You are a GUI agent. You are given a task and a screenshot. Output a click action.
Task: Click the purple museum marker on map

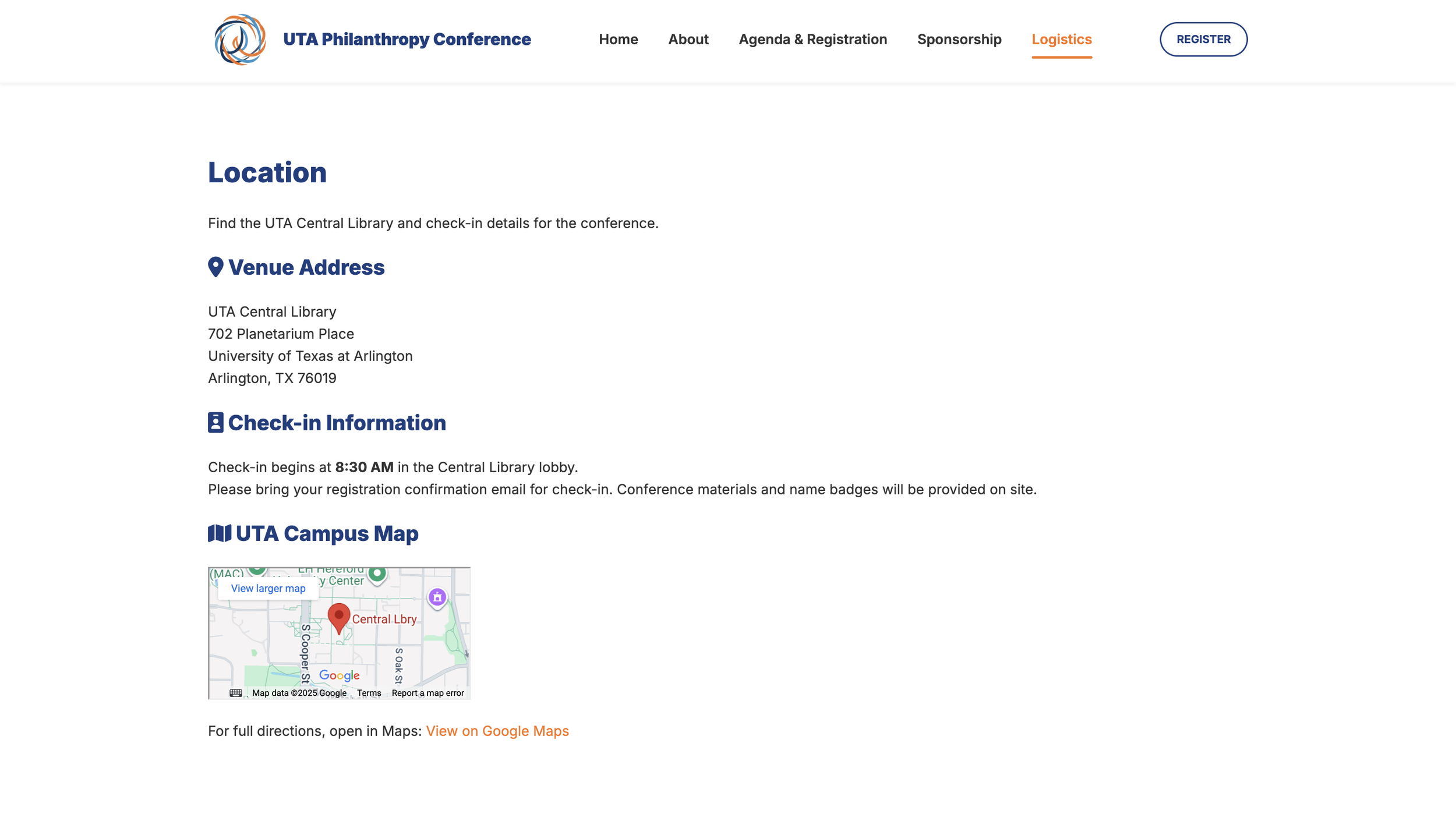pyautogui.click(x=437, y=597)
